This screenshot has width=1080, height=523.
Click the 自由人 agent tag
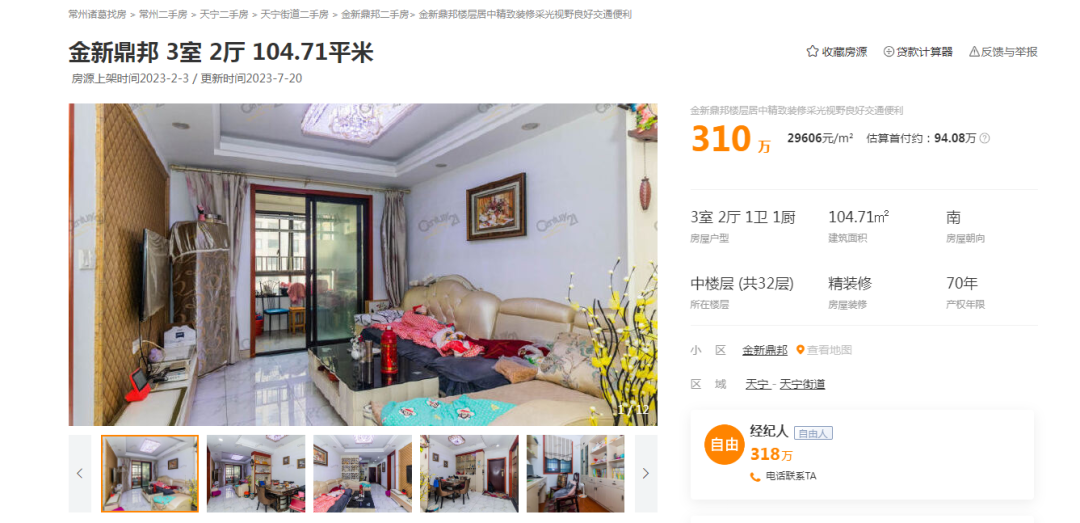coord(813,433)
